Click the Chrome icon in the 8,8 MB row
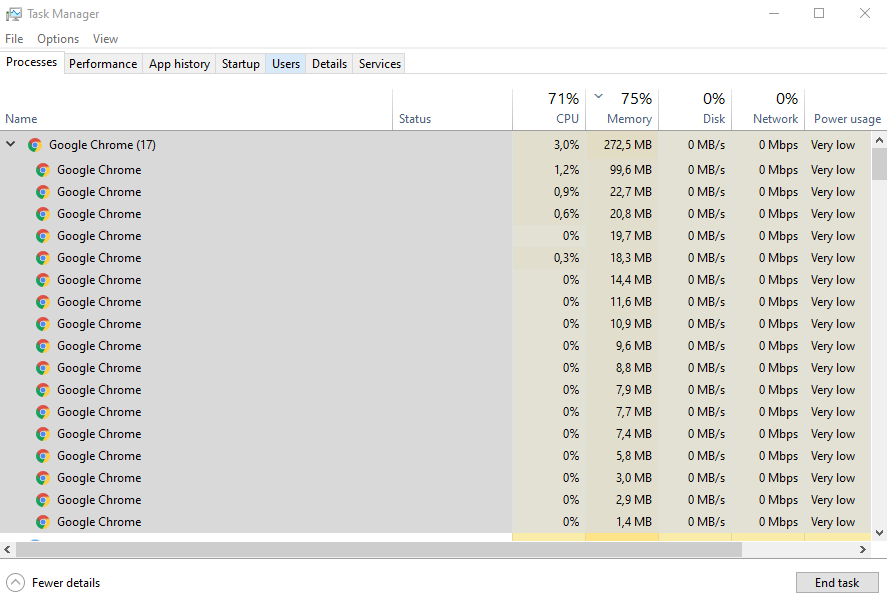This screenshot has width=887, height=606. click(x=43, y=368)
